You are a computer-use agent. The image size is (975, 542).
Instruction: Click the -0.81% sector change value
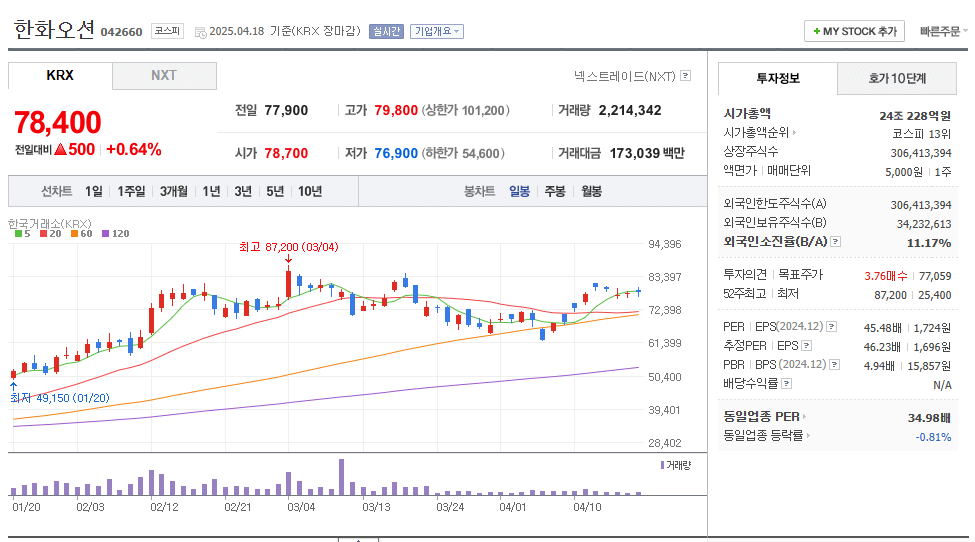[x=933, y=437]
